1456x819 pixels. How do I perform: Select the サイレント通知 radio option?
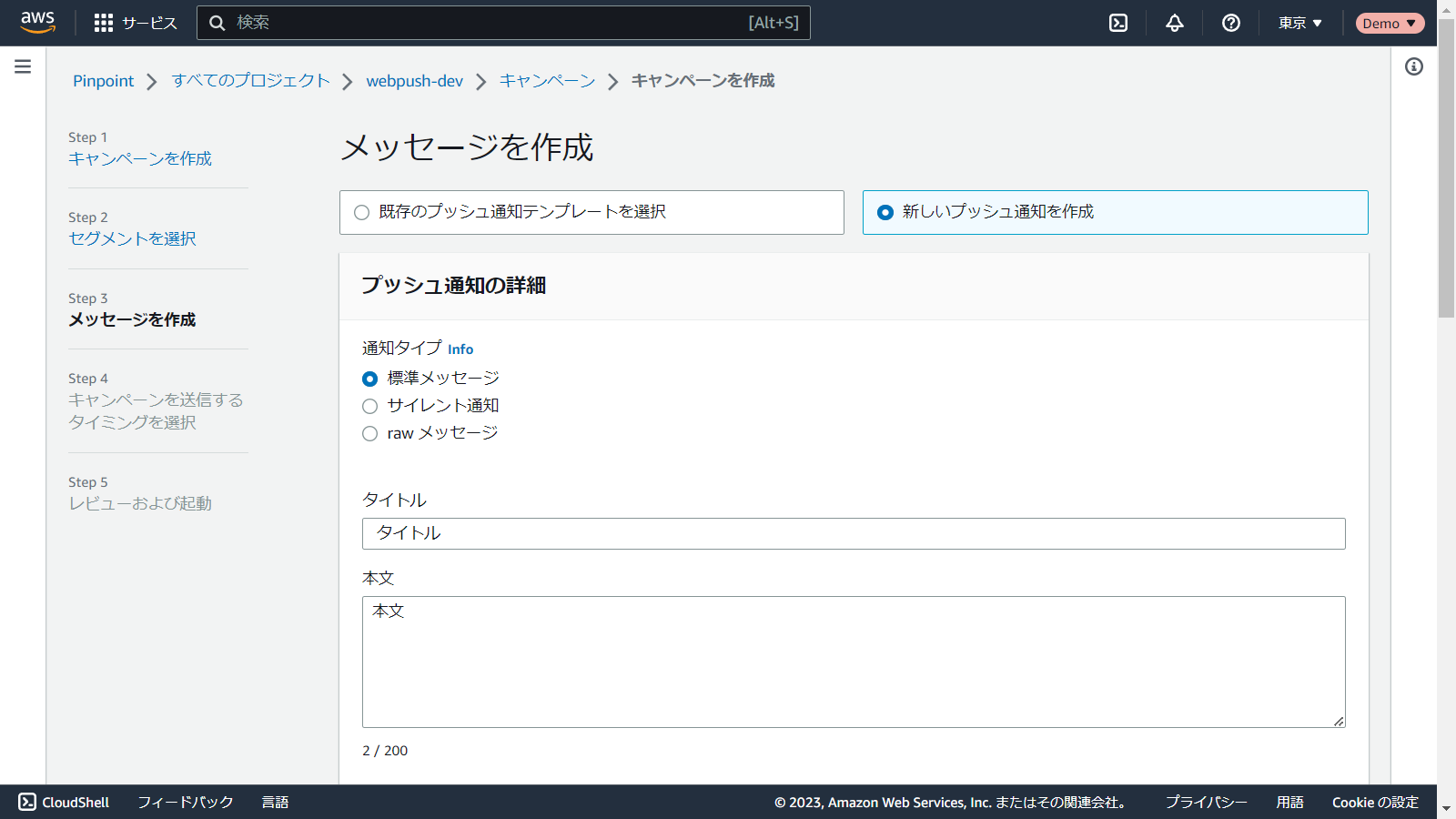click(370, 407)
